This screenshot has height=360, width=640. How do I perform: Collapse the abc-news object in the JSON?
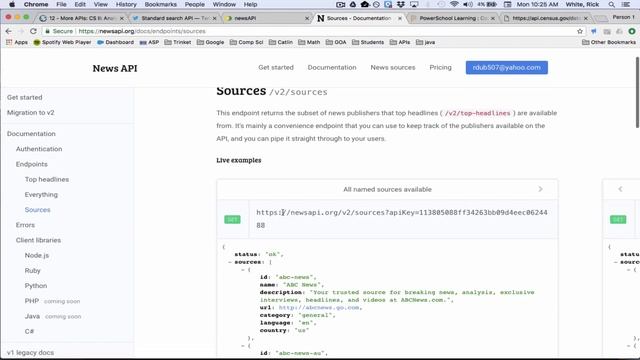click(243, 270)
